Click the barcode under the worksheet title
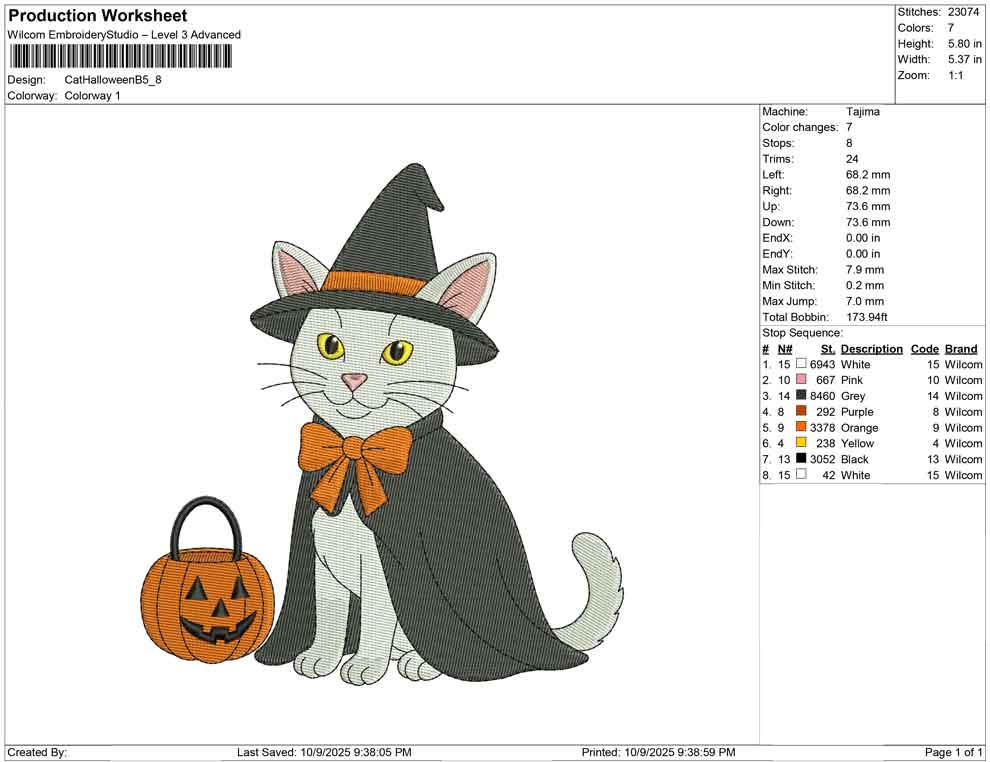The image size is (990, 762). coord(120,57)
